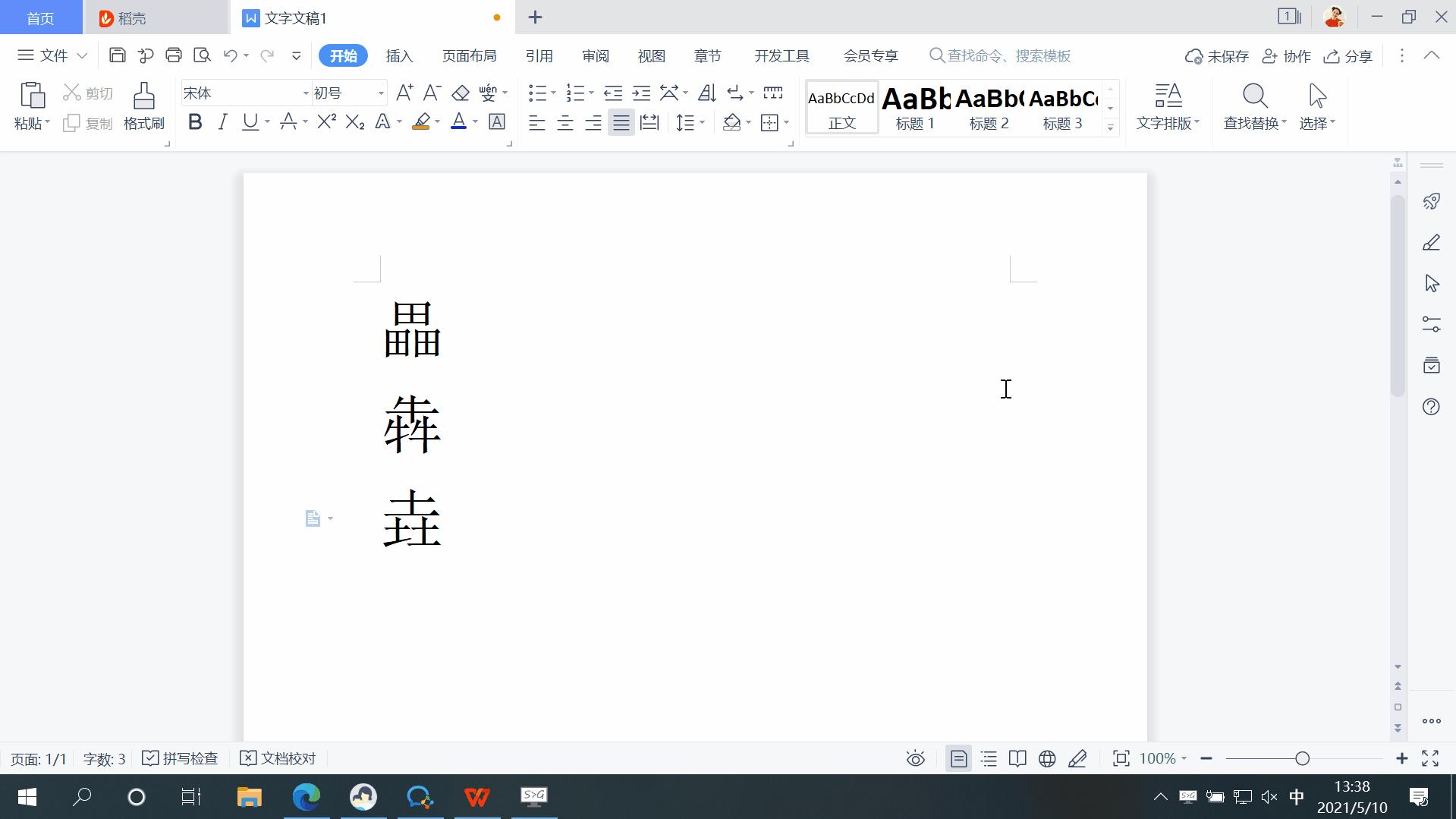
Task: Open the 查找替换 find and replace tool
Action: click(x=1253, y=106)
